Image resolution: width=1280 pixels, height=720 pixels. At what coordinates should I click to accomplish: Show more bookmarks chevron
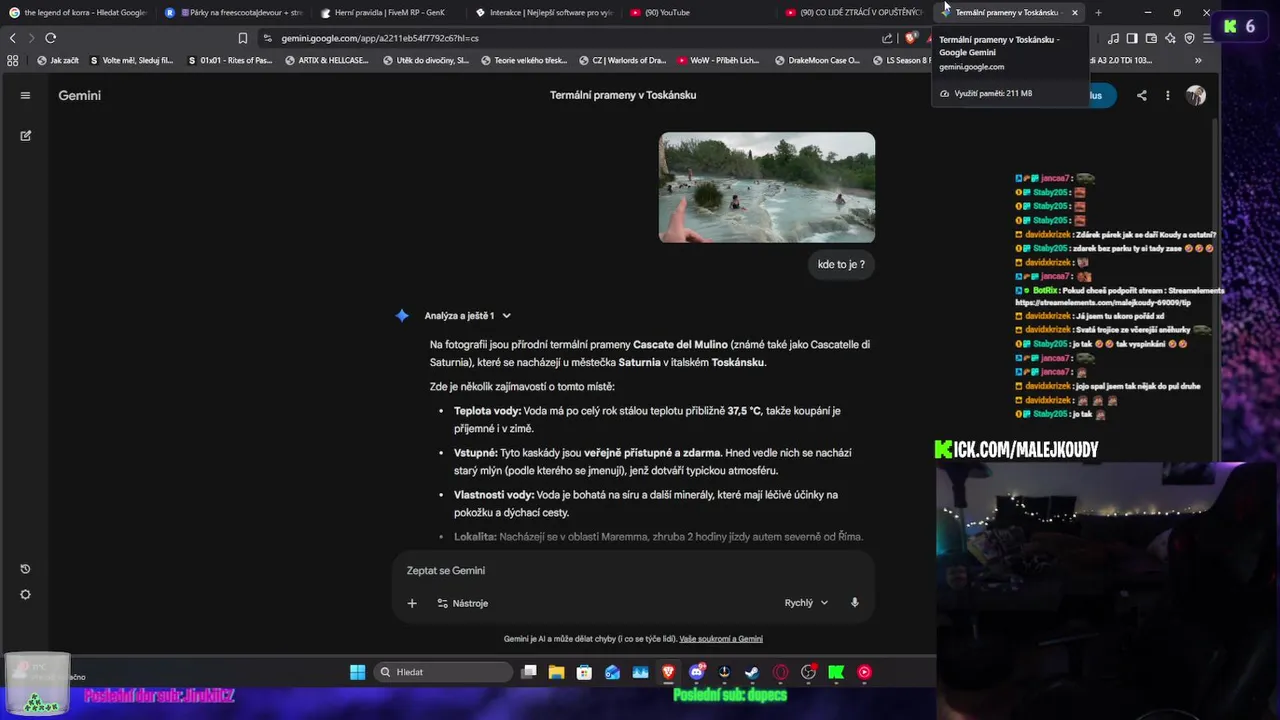pos(1198,60)
